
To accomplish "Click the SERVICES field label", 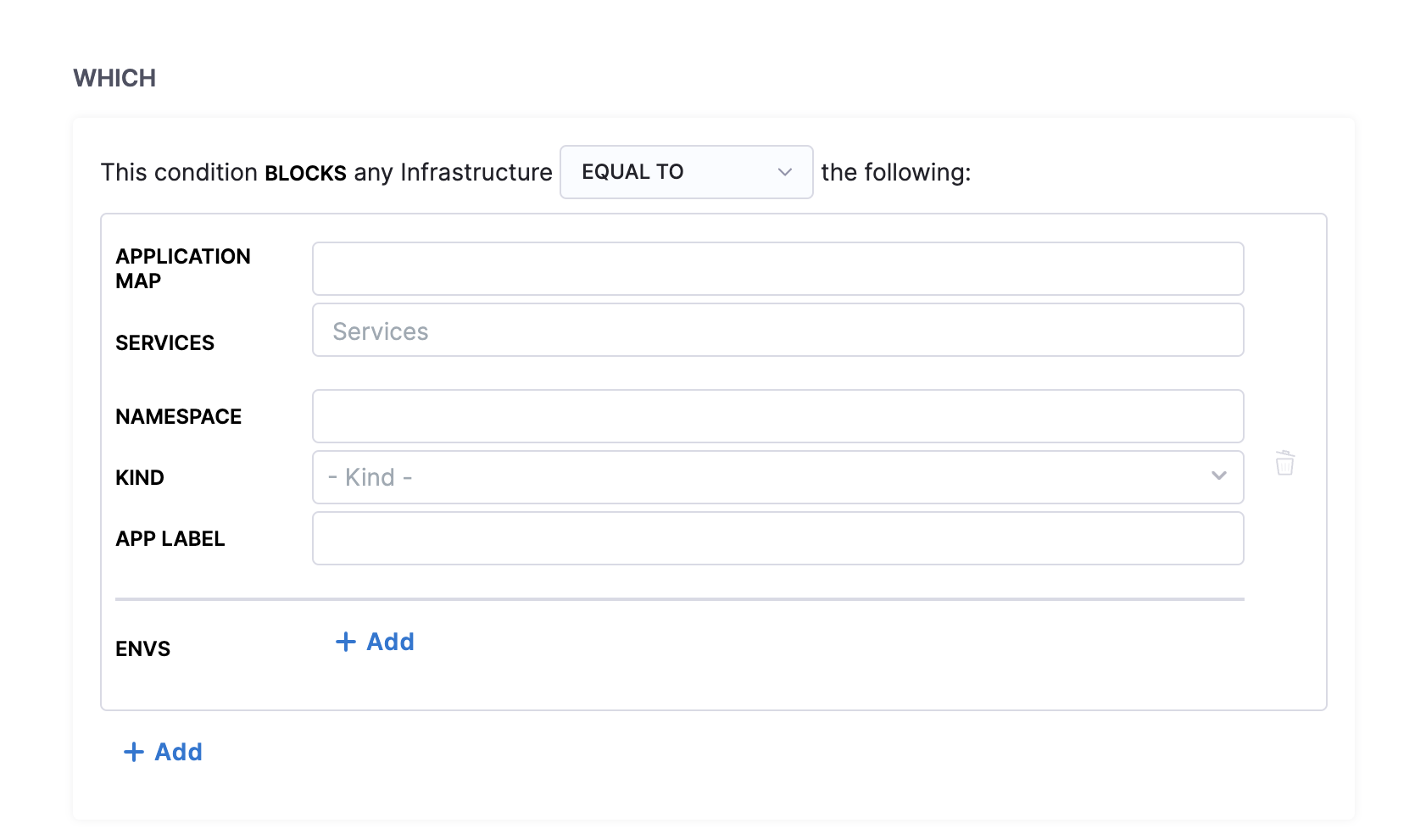I will pyautogui.click(x=164, y=342).
